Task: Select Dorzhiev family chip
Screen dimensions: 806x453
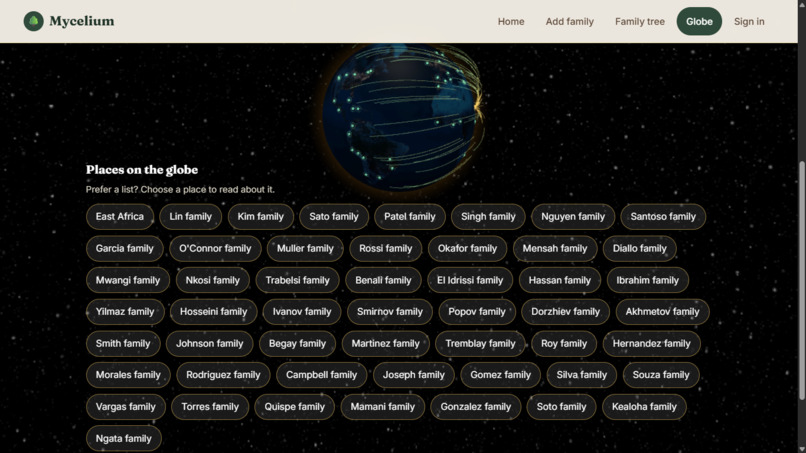Action: point(565,312)
